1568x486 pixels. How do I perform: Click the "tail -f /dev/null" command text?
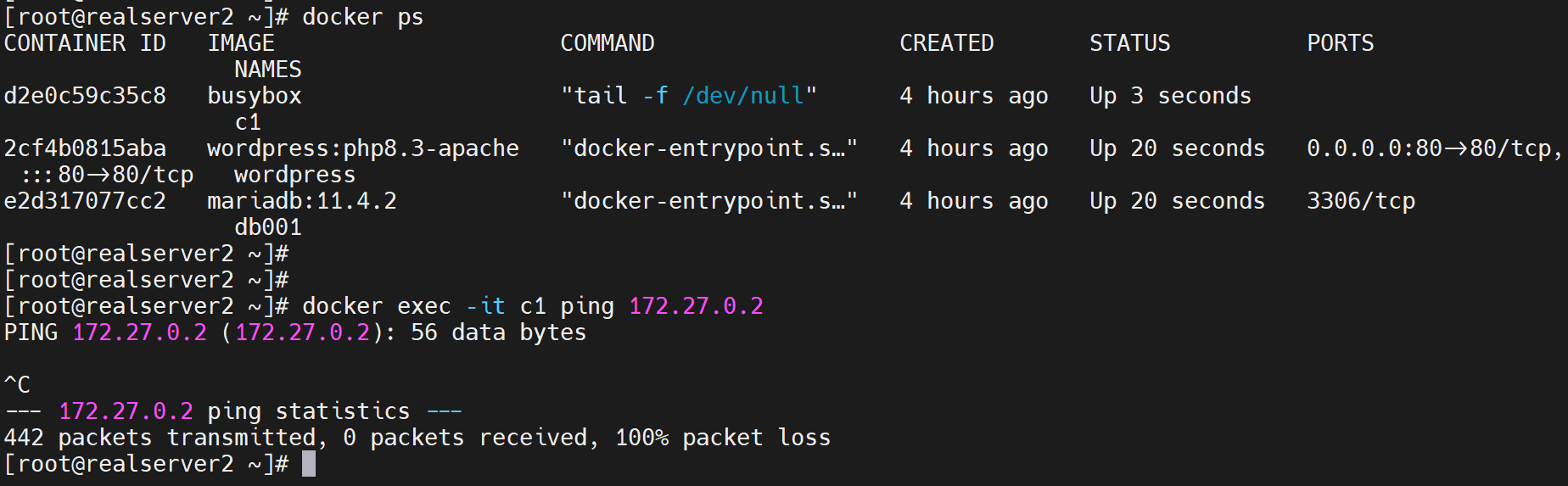688,96
